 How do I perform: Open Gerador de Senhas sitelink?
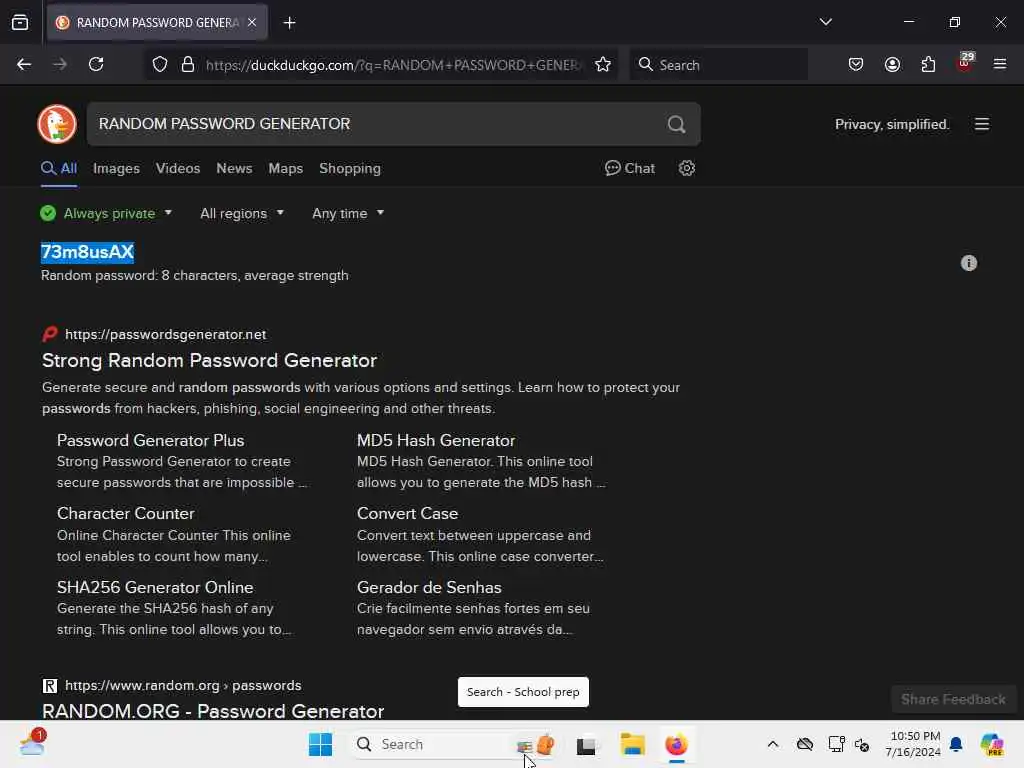[429, 587]
